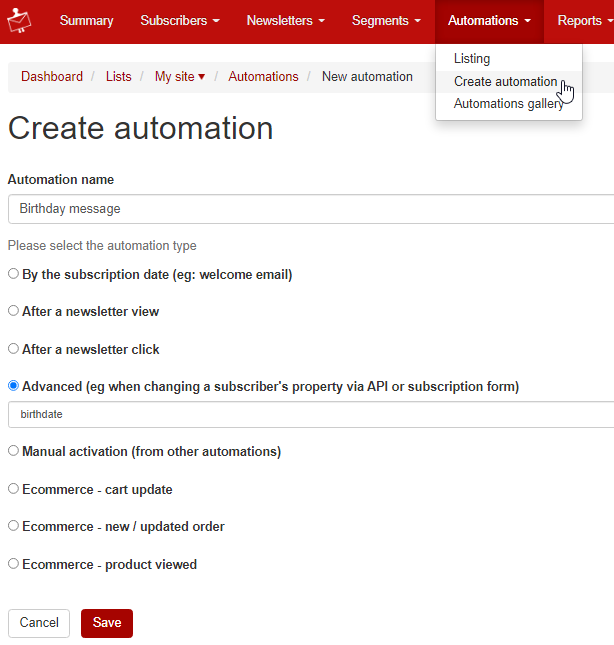The width and height of the screenshot is (614, 645).
Task: Save the new automation
Action: [x=107, y=623]
